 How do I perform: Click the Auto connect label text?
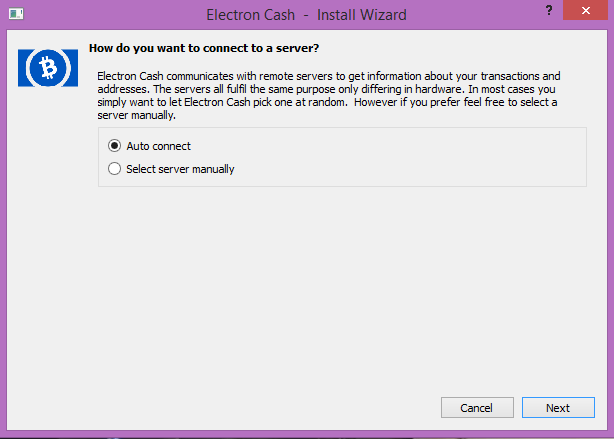click(158, 146)
